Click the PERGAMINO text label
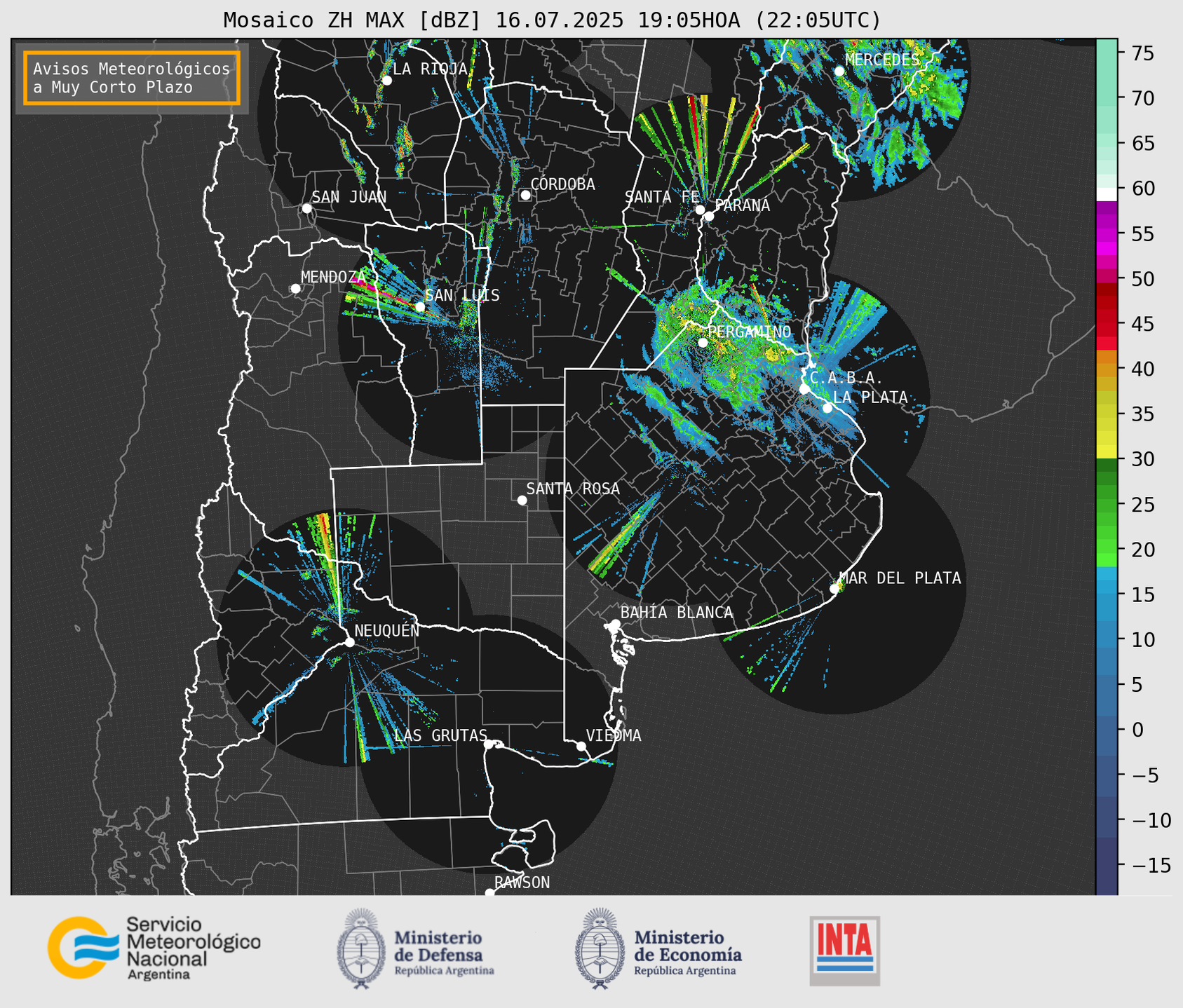The width and height of the screenshot is (1183, 1008). [750, 332]
